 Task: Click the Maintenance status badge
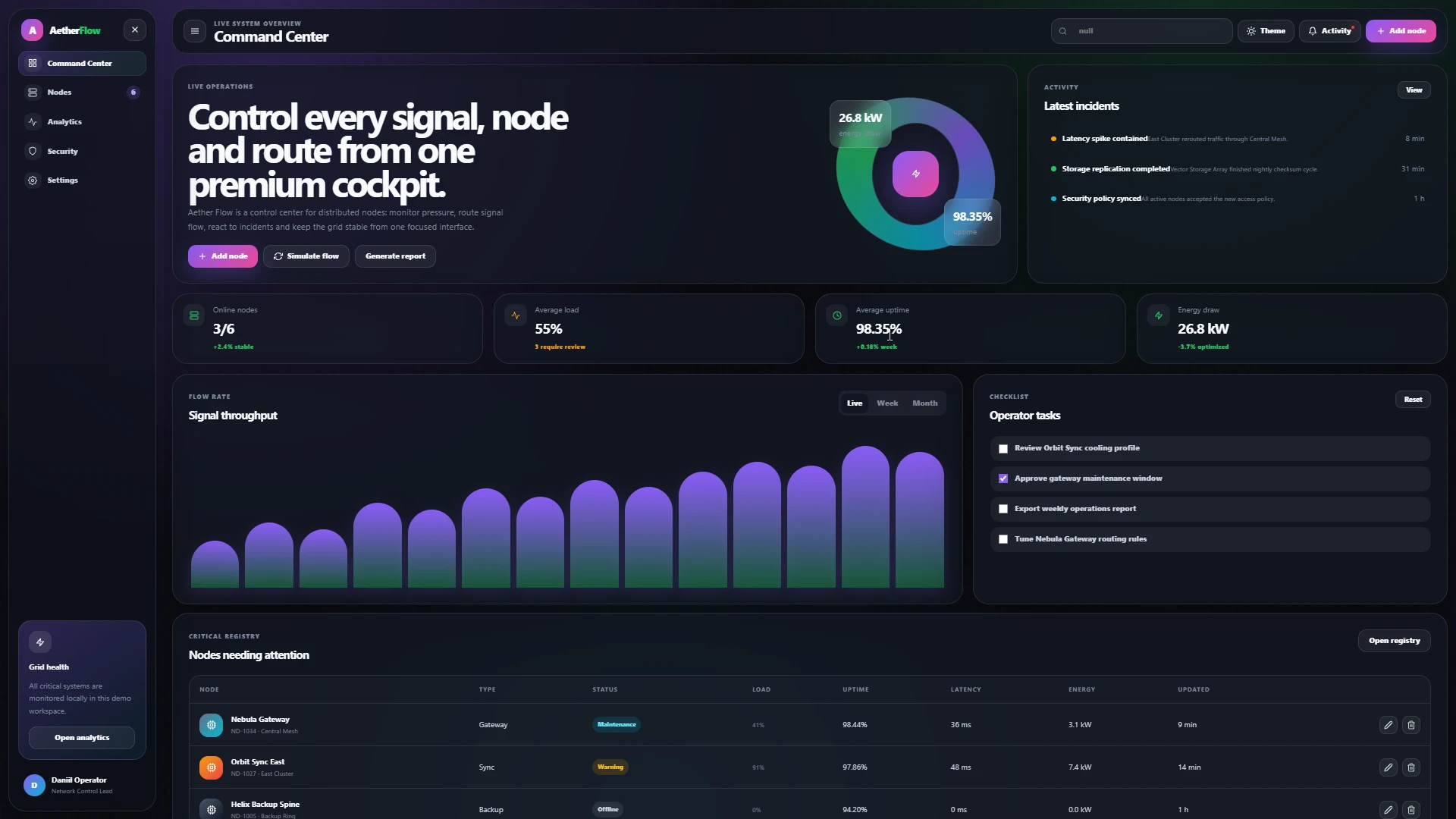click(617, 725)
